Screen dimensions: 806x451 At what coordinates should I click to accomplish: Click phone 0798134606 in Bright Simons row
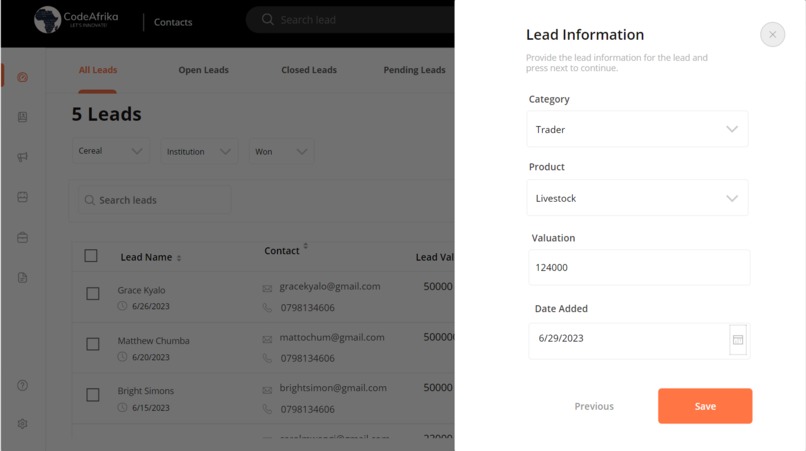307,409
